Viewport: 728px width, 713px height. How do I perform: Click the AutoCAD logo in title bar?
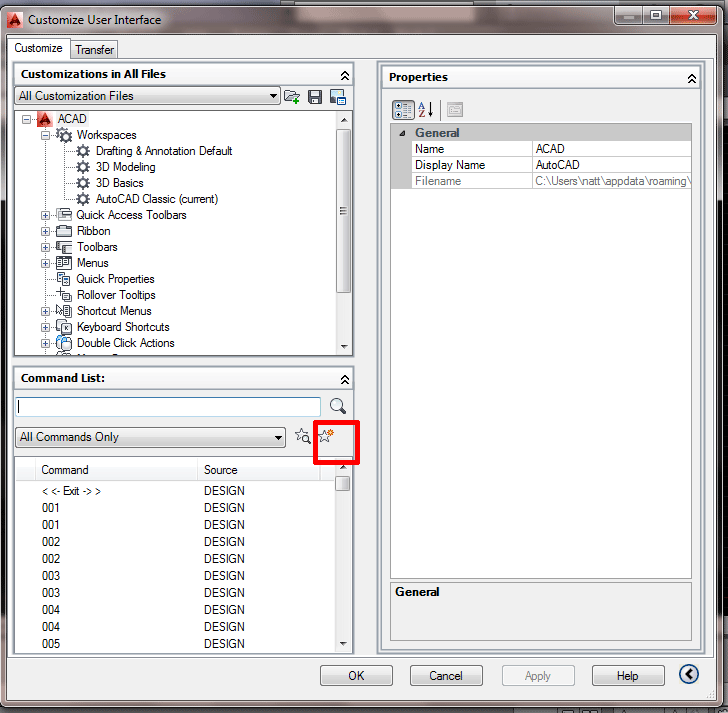[15, 19]
